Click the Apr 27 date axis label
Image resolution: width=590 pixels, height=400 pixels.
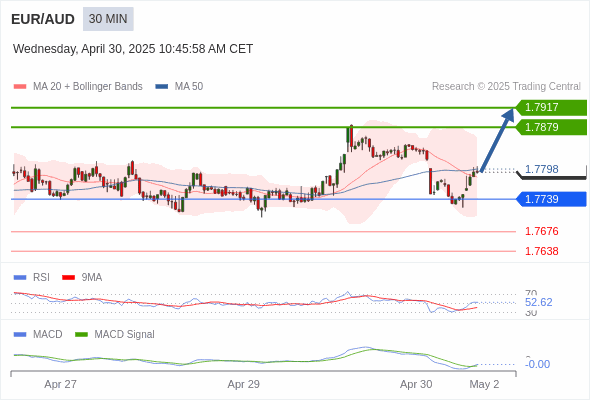(x=60, y=384)
